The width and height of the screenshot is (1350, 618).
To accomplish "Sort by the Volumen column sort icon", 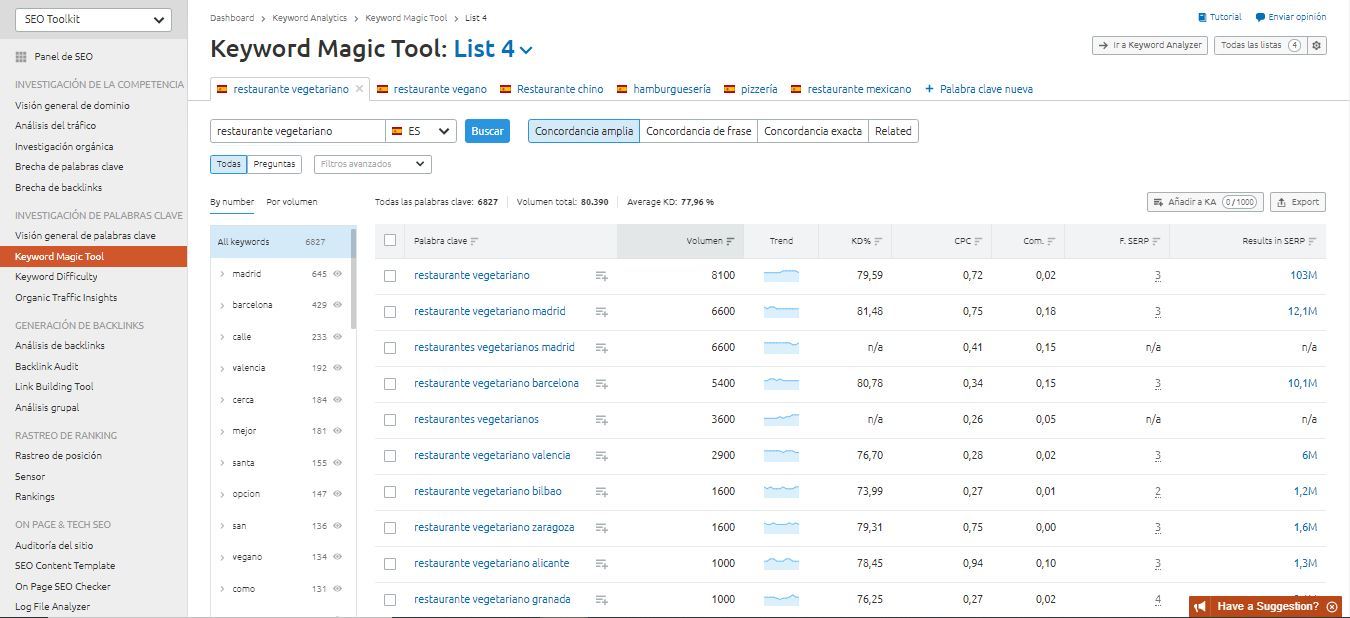I will [x=731, y=241].
